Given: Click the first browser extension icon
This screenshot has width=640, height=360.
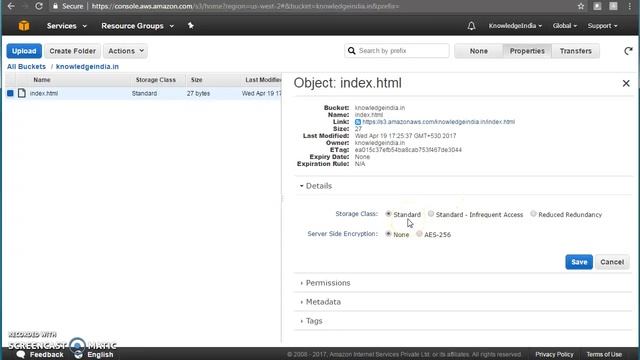Looking at the screenshot, I should tap(597, 6).
